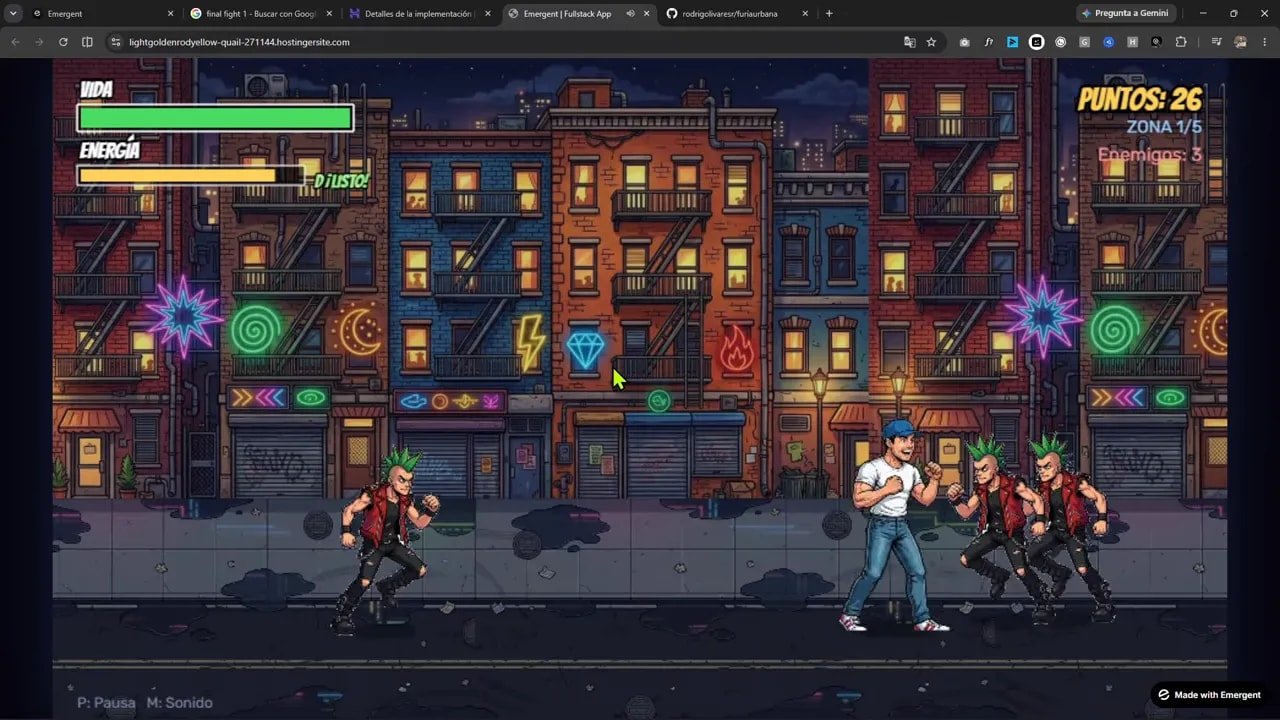Screen dimensions: 1280x720
Task: Click the M: Sonido hint text
Action: [x=179, y=703]
